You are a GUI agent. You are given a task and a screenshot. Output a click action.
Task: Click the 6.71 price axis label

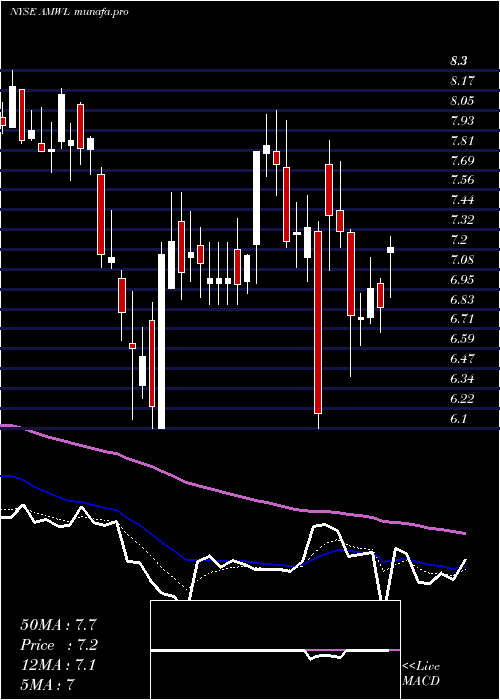click(x=462, y=319)
